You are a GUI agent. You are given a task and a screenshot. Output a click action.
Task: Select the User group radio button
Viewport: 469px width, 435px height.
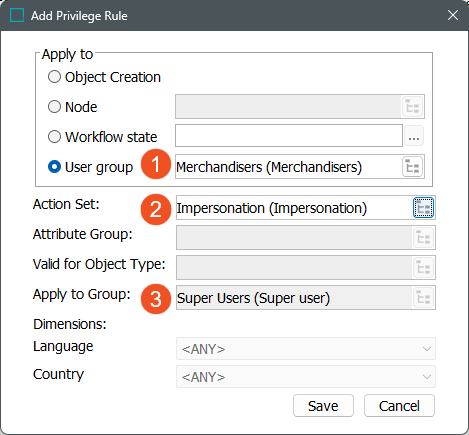tap(54, 167)
